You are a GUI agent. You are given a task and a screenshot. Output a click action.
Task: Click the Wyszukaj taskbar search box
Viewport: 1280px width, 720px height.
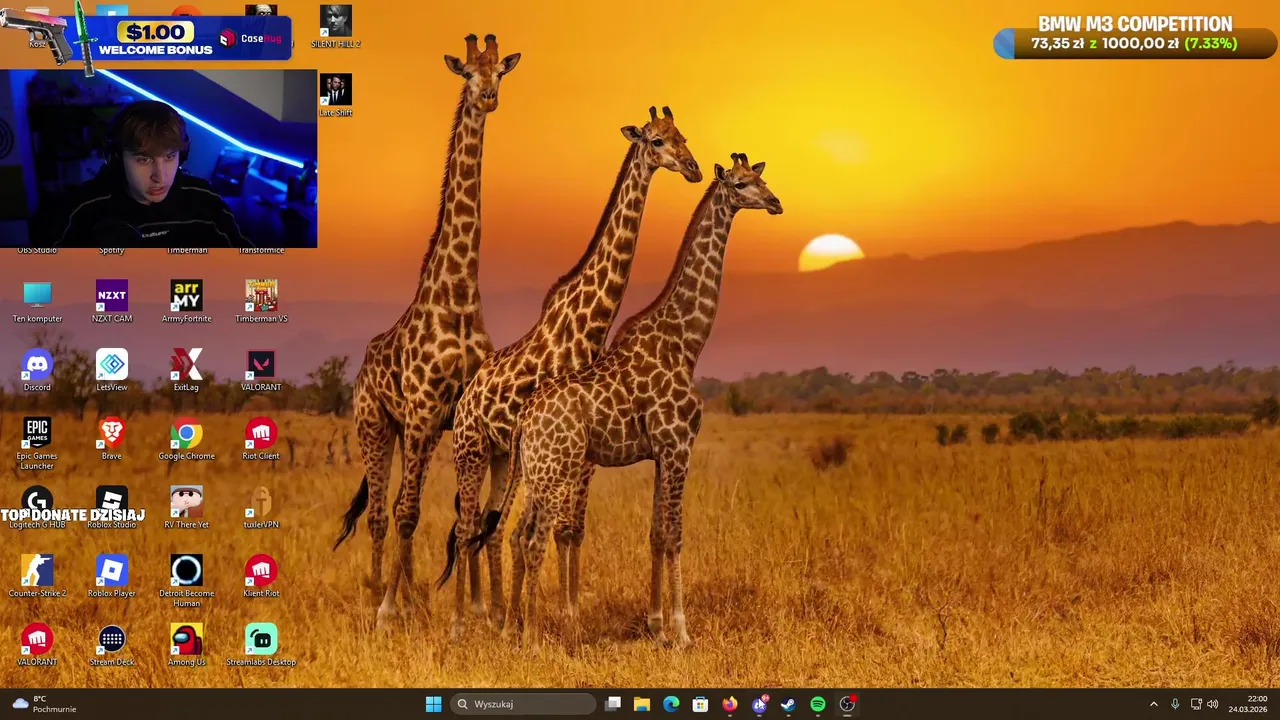[x=524, y=704]
